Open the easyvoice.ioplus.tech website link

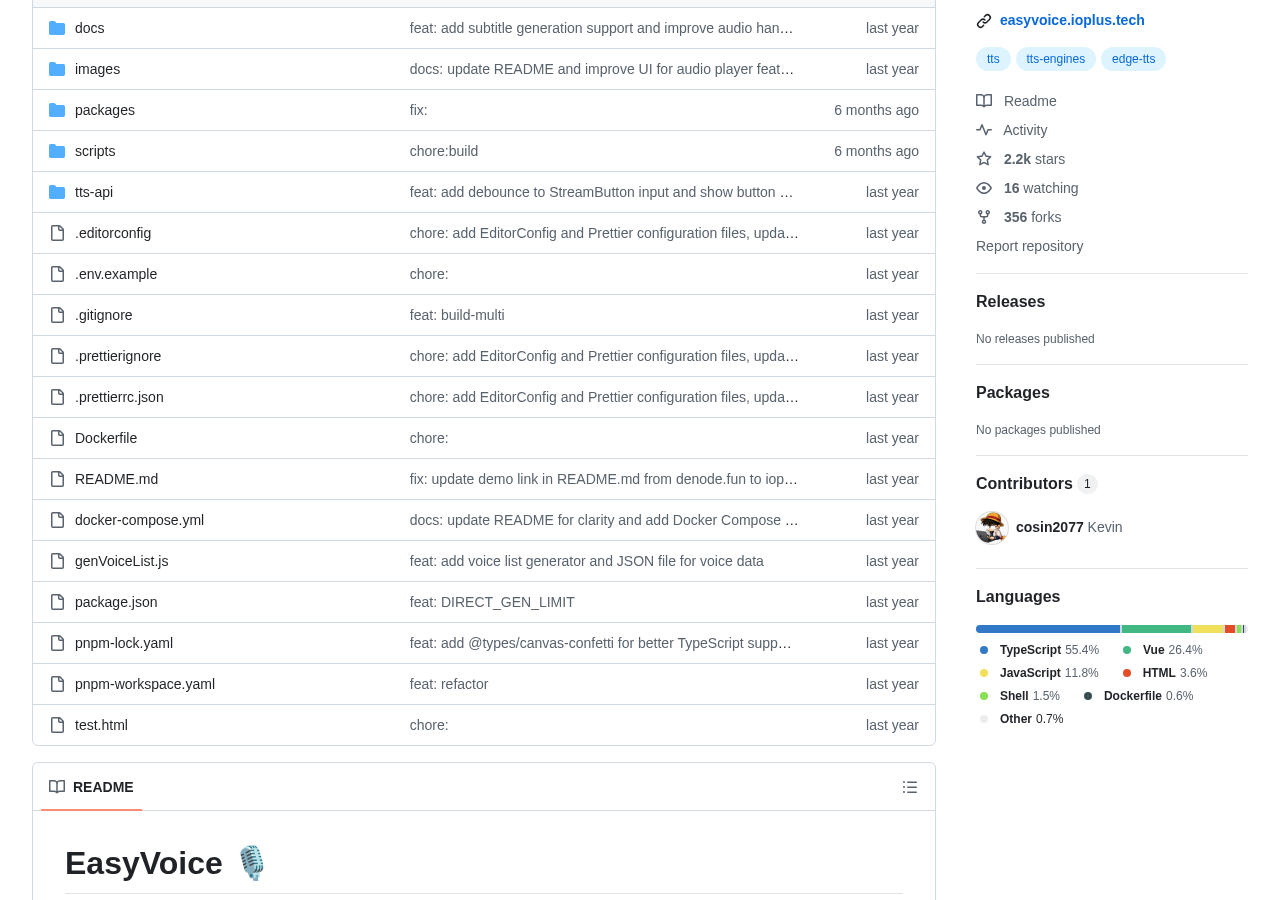[x=1072, y=20]
